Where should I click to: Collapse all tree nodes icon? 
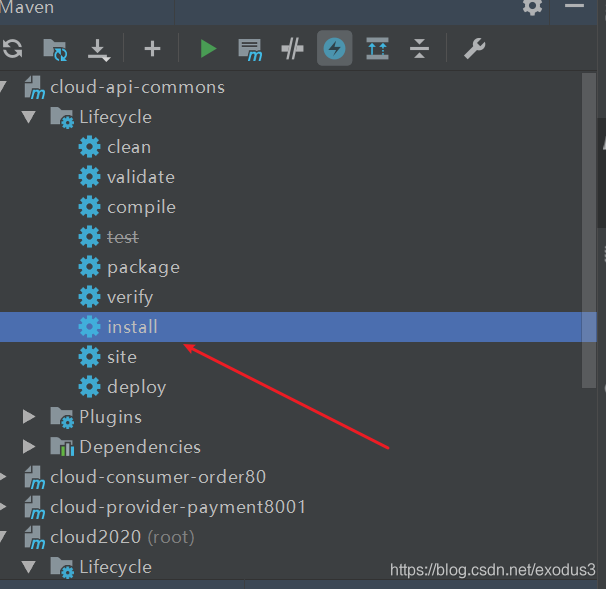[419, 49]
